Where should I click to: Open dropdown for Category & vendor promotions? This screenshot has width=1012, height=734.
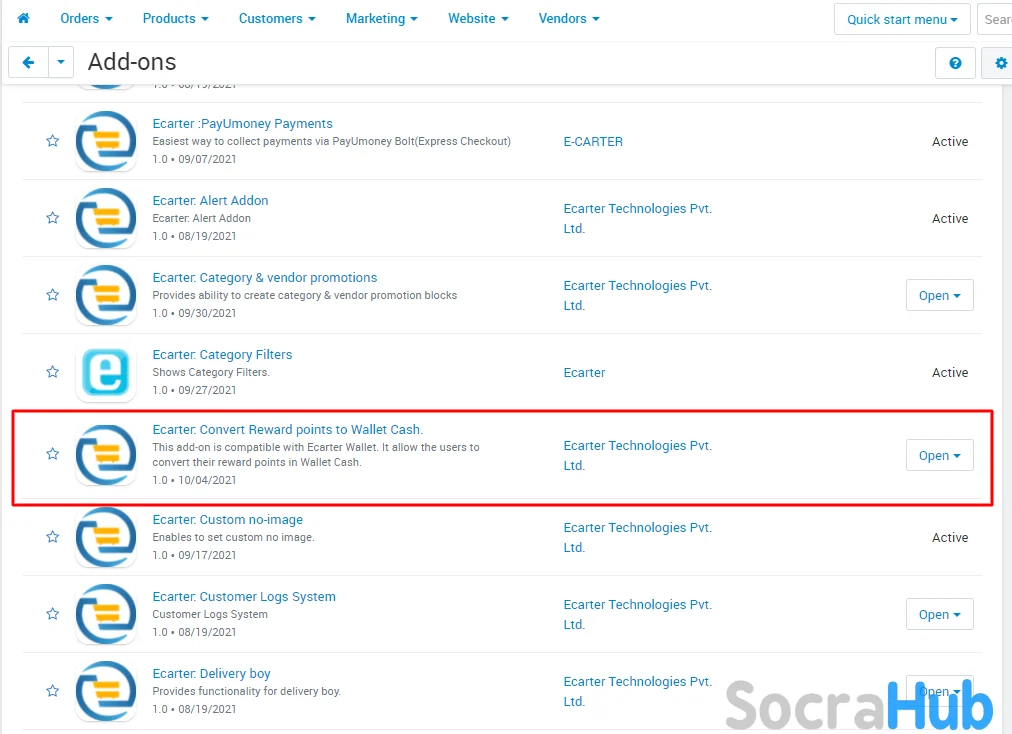[x=939, y=295]
